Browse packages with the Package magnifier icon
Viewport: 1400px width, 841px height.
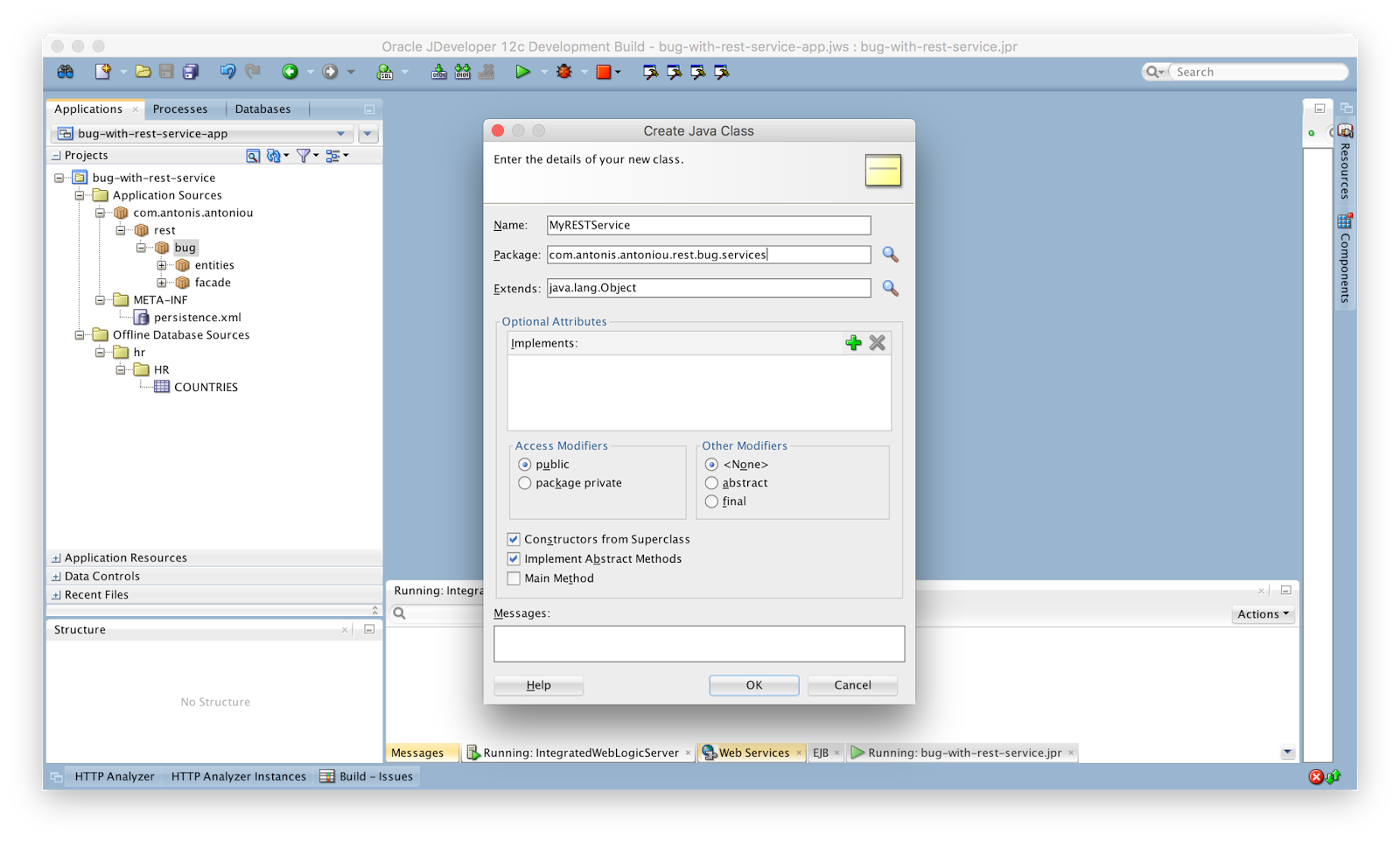(890, 255)
